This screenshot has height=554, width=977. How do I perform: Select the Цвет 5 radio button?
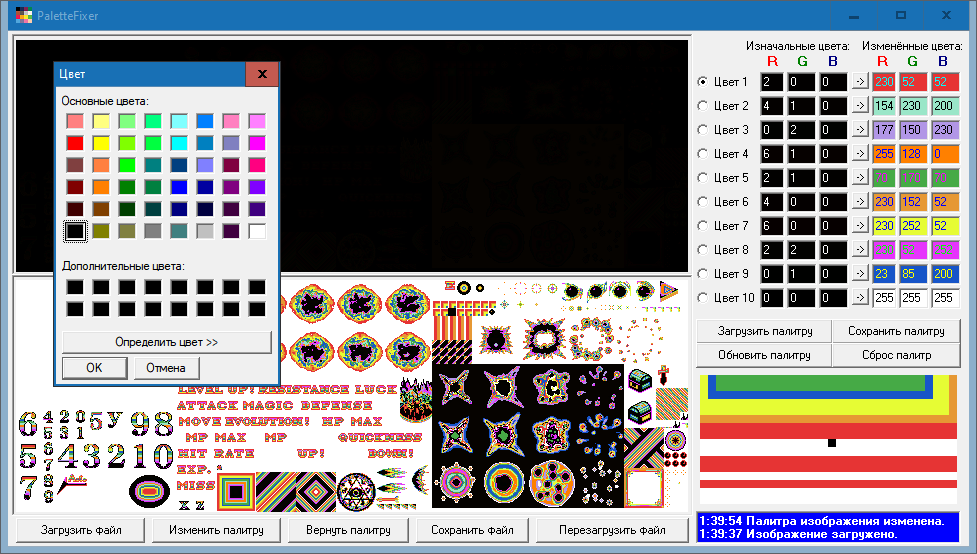703,178
